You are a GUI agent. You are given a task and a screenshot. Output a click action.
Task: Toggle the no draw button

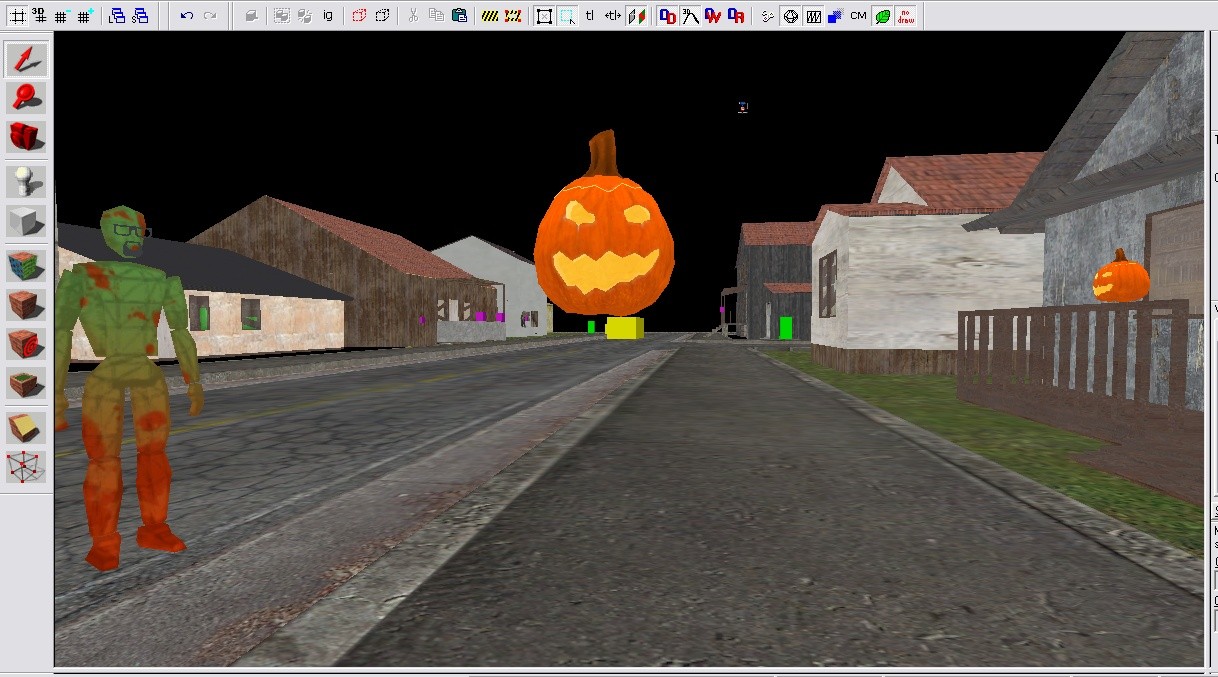(x=905, y=16)
